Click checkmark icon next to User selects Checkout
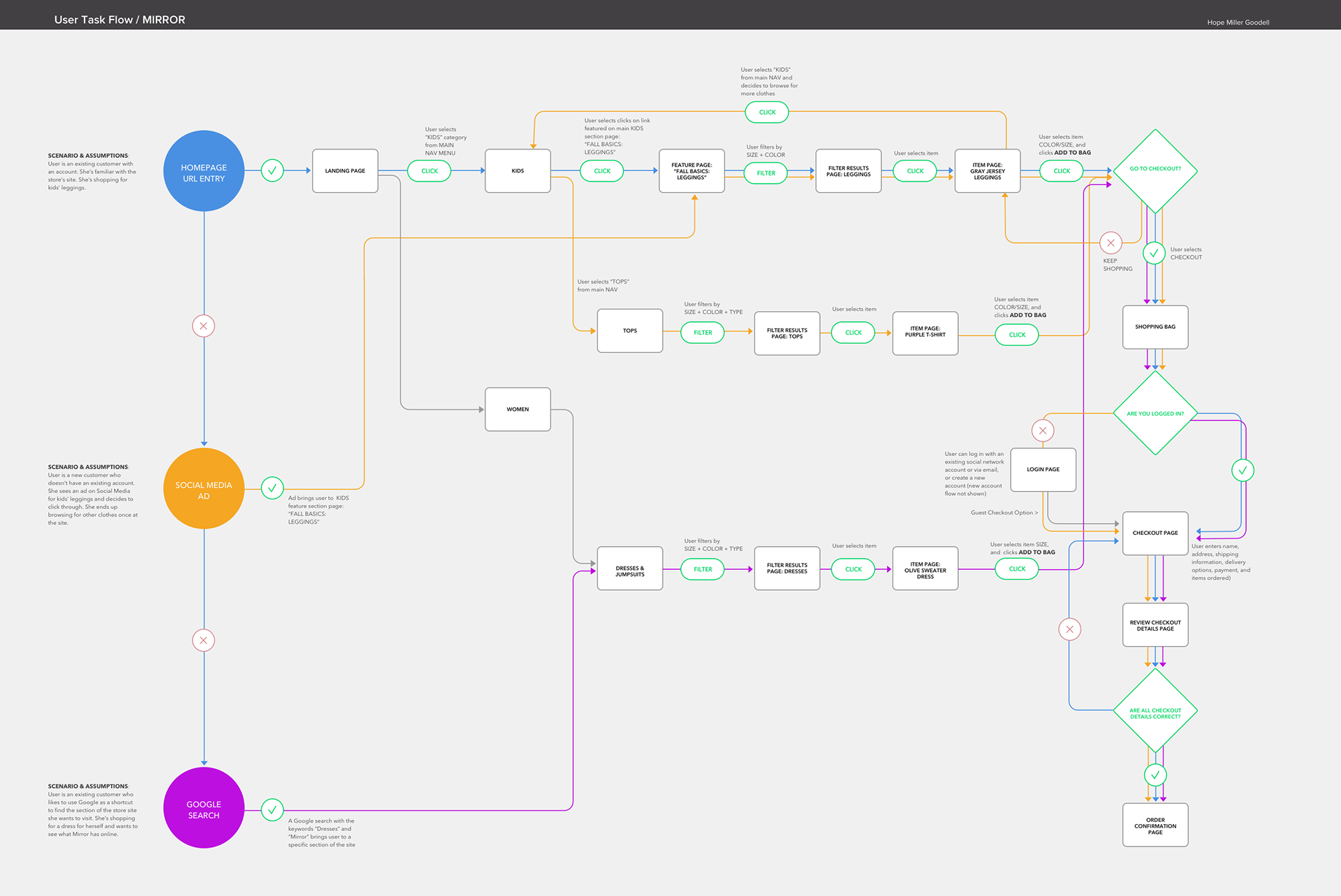 (x=1154, y=253)
